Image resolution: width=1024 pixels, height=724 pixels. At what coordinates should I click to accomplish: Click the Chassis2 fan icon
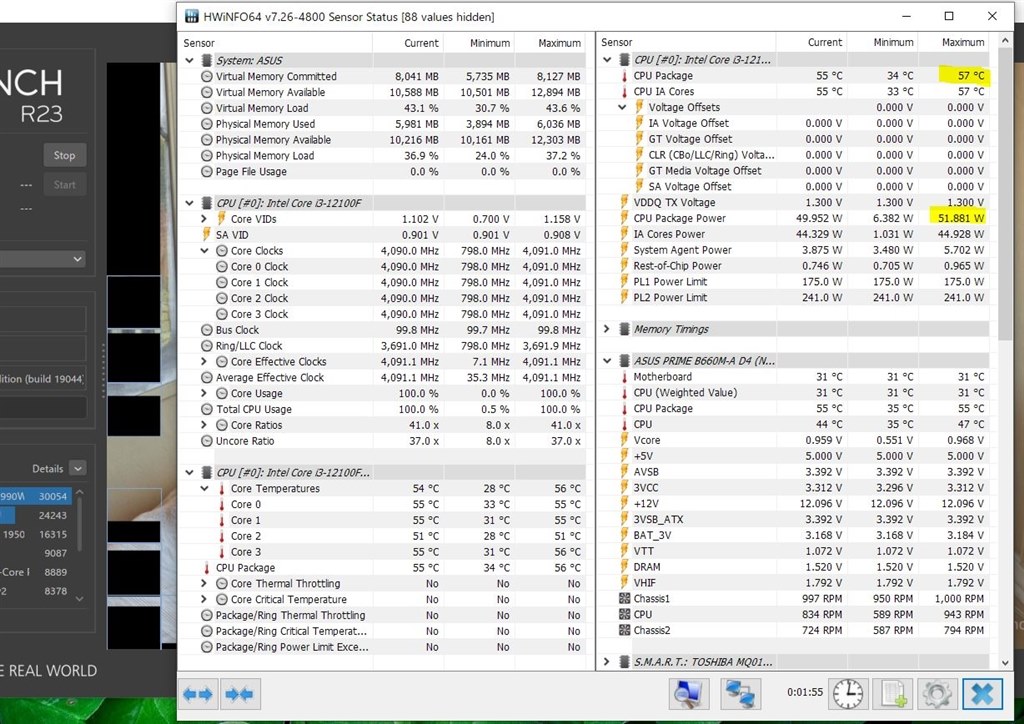pyautogui.click(x=624, y=631)
